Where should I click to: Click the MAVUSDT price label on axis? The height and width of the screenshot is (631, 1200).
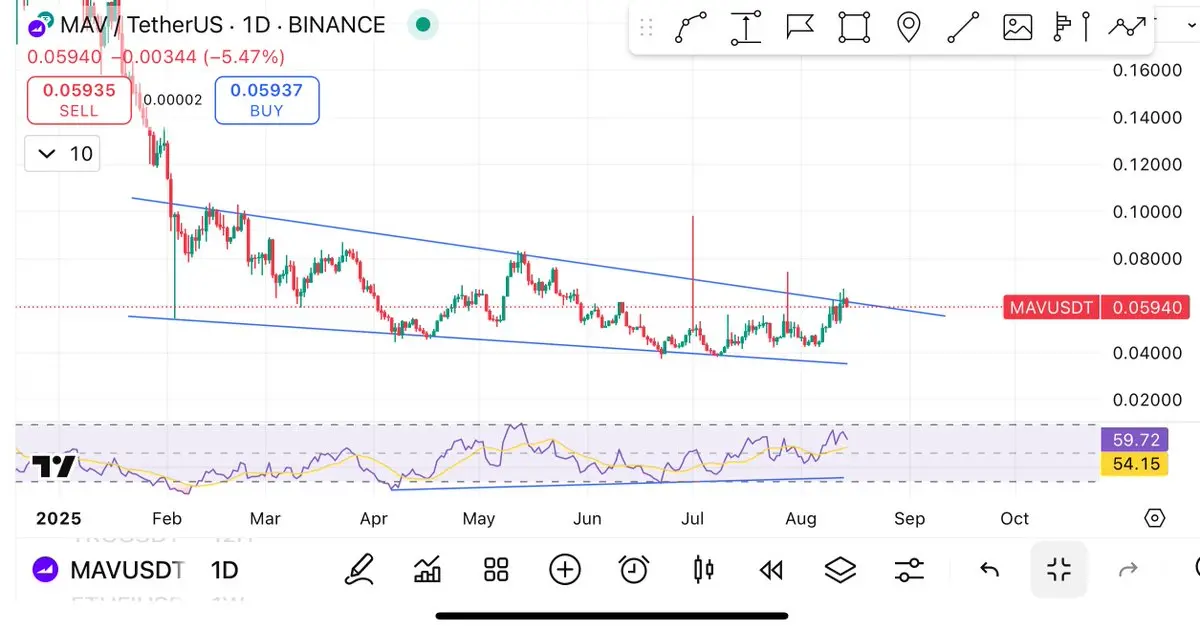pyautogui.click(x=1050, y=307)
